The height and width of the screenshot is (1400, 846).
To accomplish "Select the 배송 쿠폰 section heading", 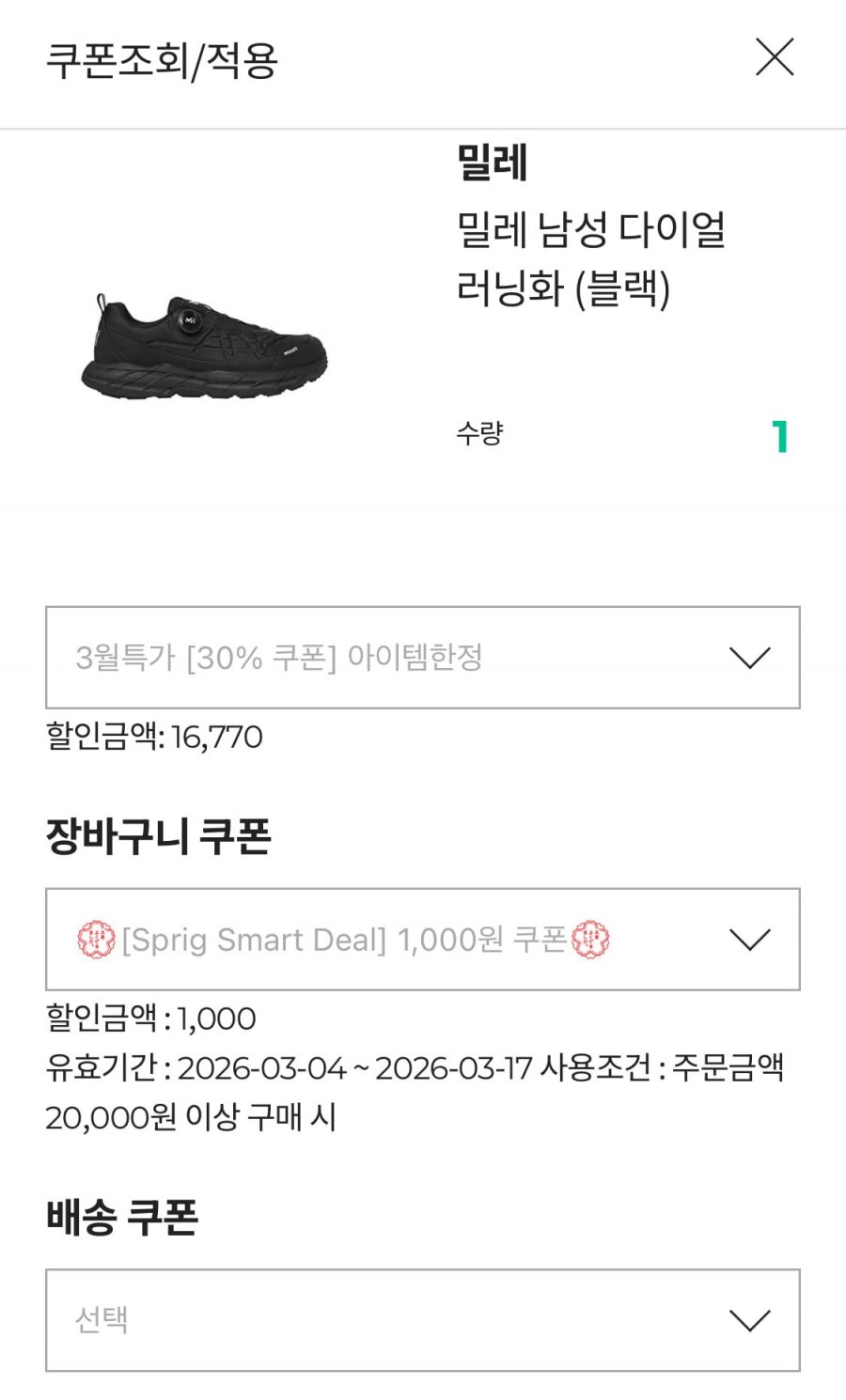I will (x=122, y=1217).
